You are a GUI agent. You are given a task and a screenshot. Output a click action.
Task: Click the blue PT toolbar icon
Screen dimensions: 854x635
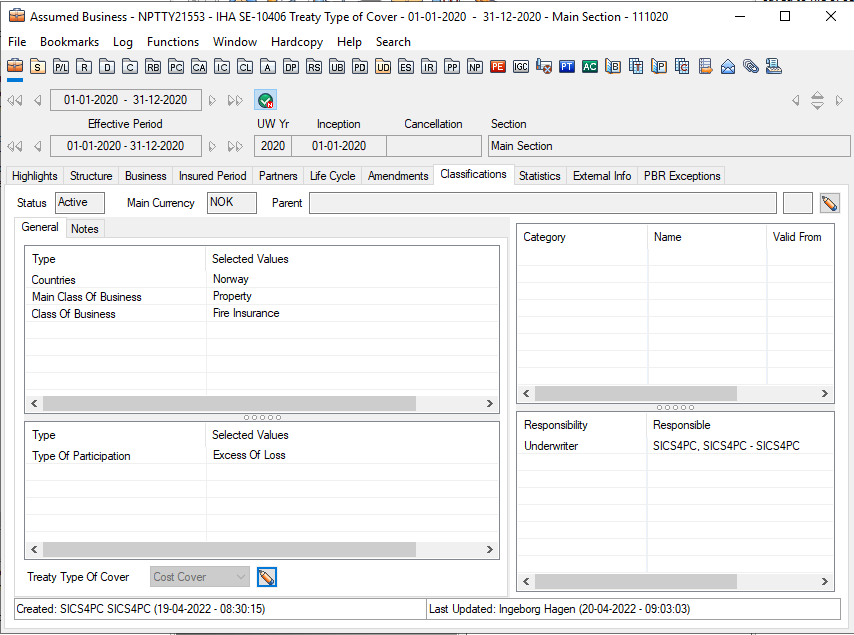pos(567,67)
